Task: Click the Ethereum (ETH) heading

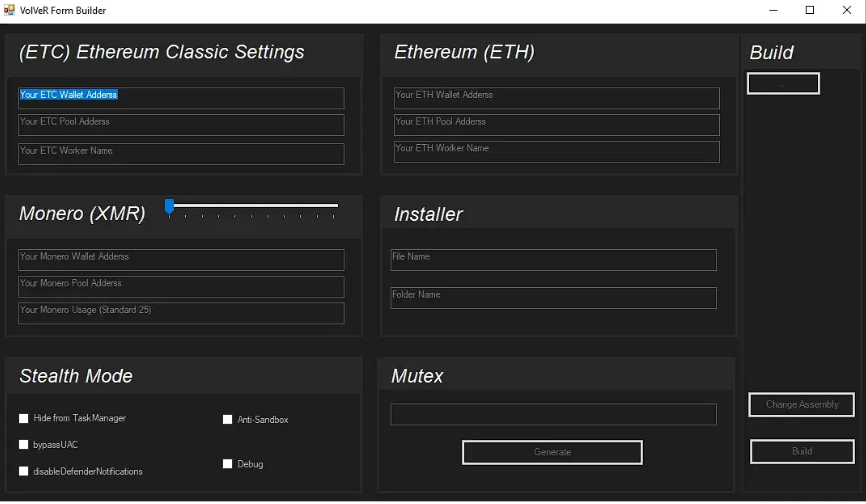Action: pos(464,52)
